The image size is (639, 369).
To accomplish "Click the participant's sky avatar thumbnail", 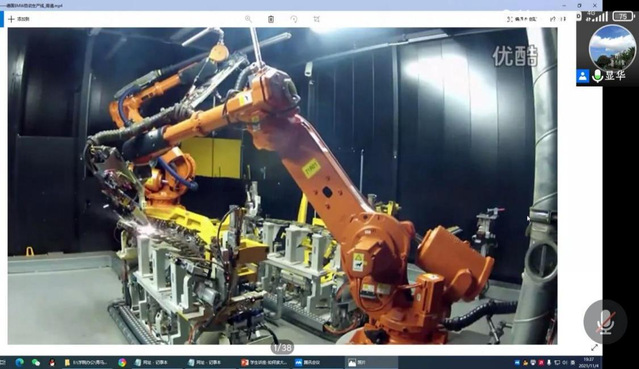I will point(612,47).
